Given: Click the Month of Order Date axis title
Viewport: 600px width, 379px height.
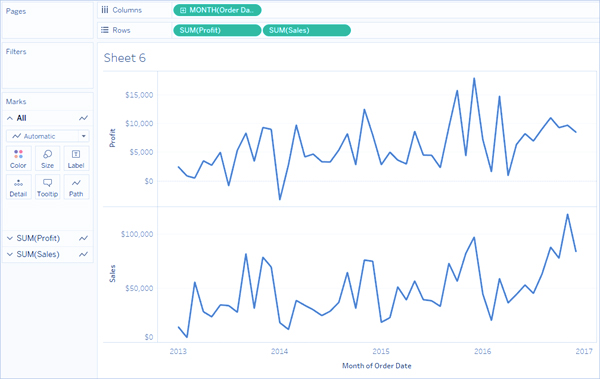Looking at the screenshot, I should [377, 366].
